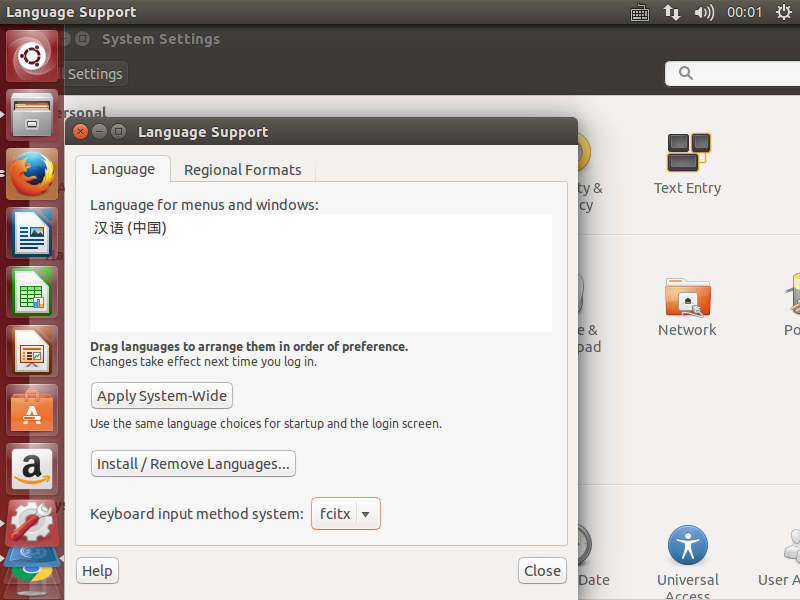Viewport: 800px width, 600px height.
Task: Launch Firefox from the launcher
Action: (x=31, y=176)
